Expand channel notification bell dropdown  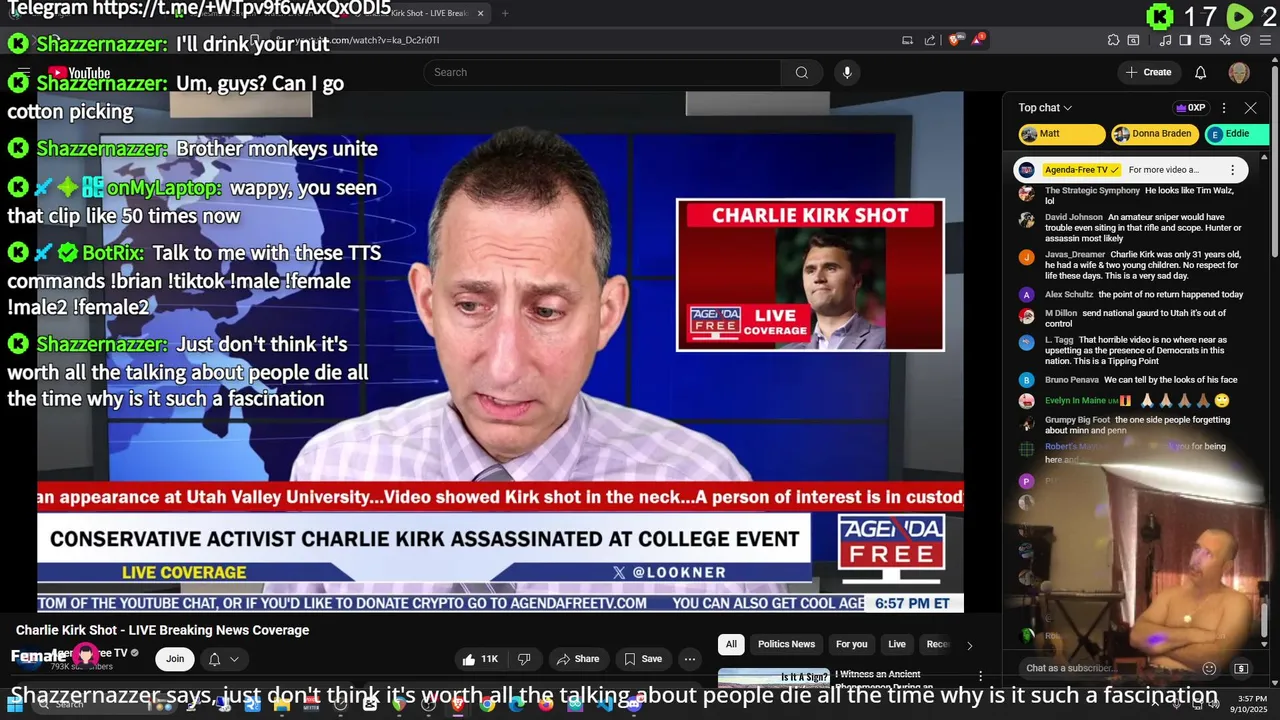pos(223,659)
